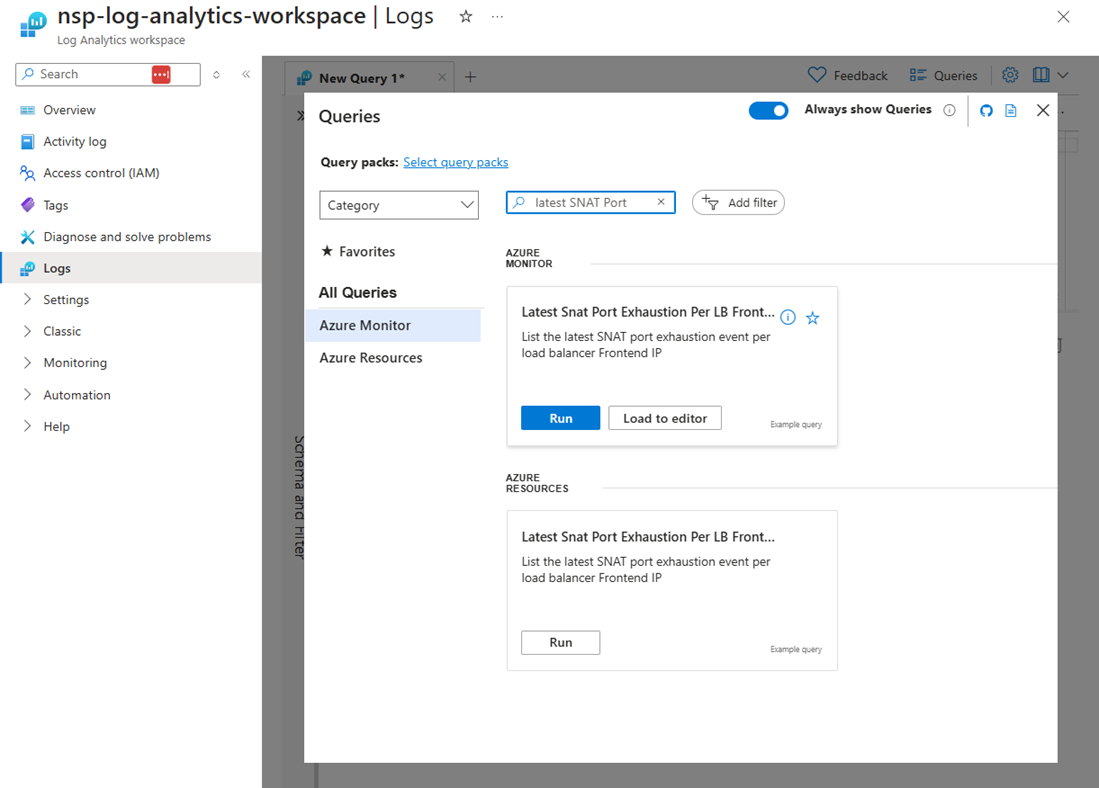Disable the Always show Queries toggle
The width and height of the screenshot is (1099, 788).
pos(768,110)
